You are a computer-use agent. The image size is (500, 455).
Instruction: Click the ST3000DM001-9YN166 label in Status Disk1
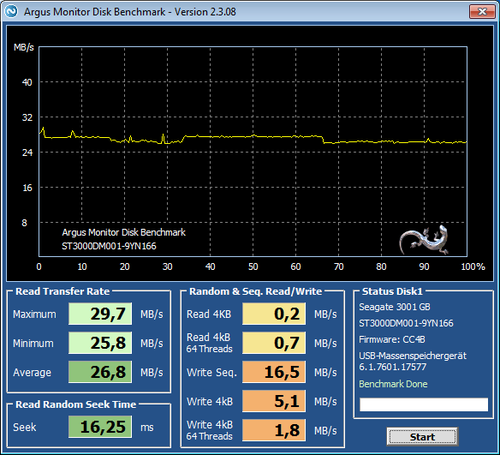click(x=406, y=323)
